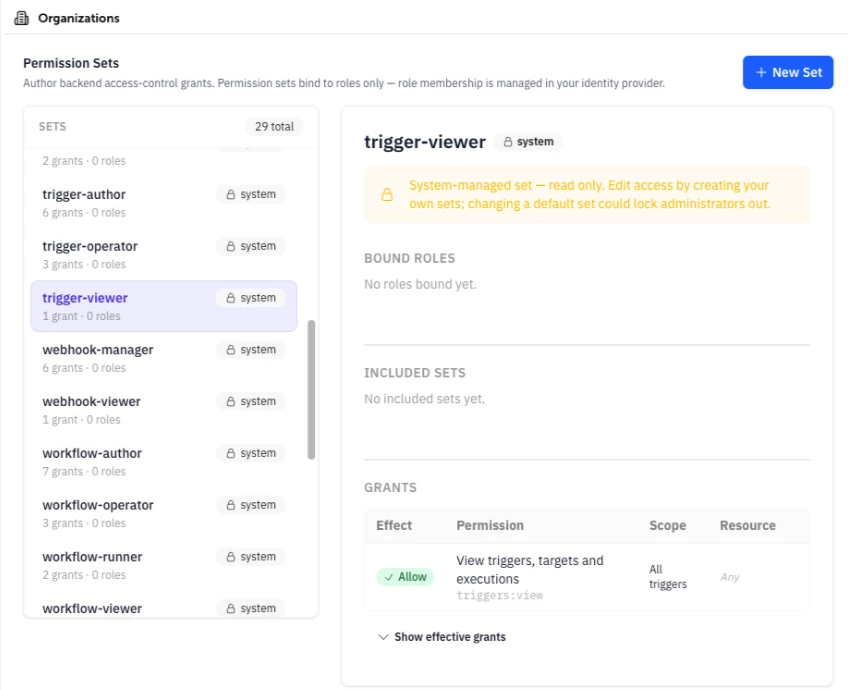Select the webhook-viewer permission set

[x=163, y=410]
